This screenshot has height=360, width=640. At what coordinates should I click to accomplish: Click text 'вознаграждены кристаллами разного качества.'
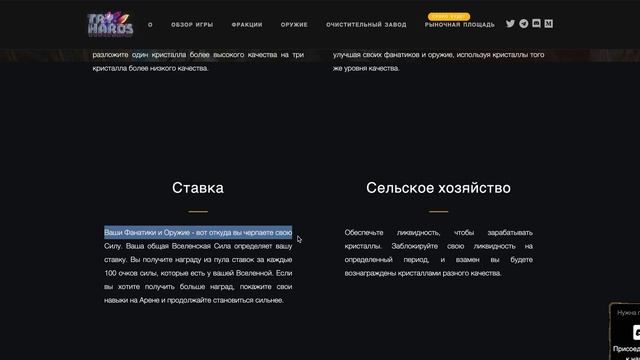pos(423,273)
